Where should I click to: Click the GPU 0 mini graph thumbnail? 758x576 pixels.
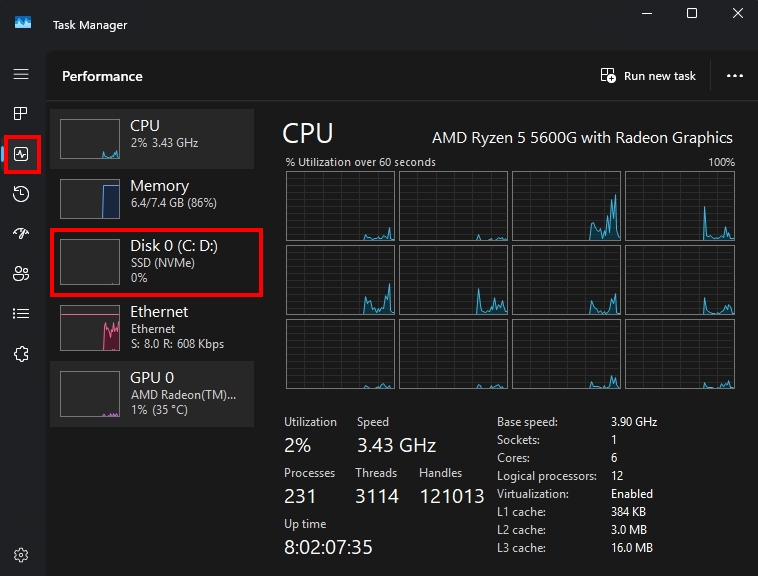tap(90, 394)
